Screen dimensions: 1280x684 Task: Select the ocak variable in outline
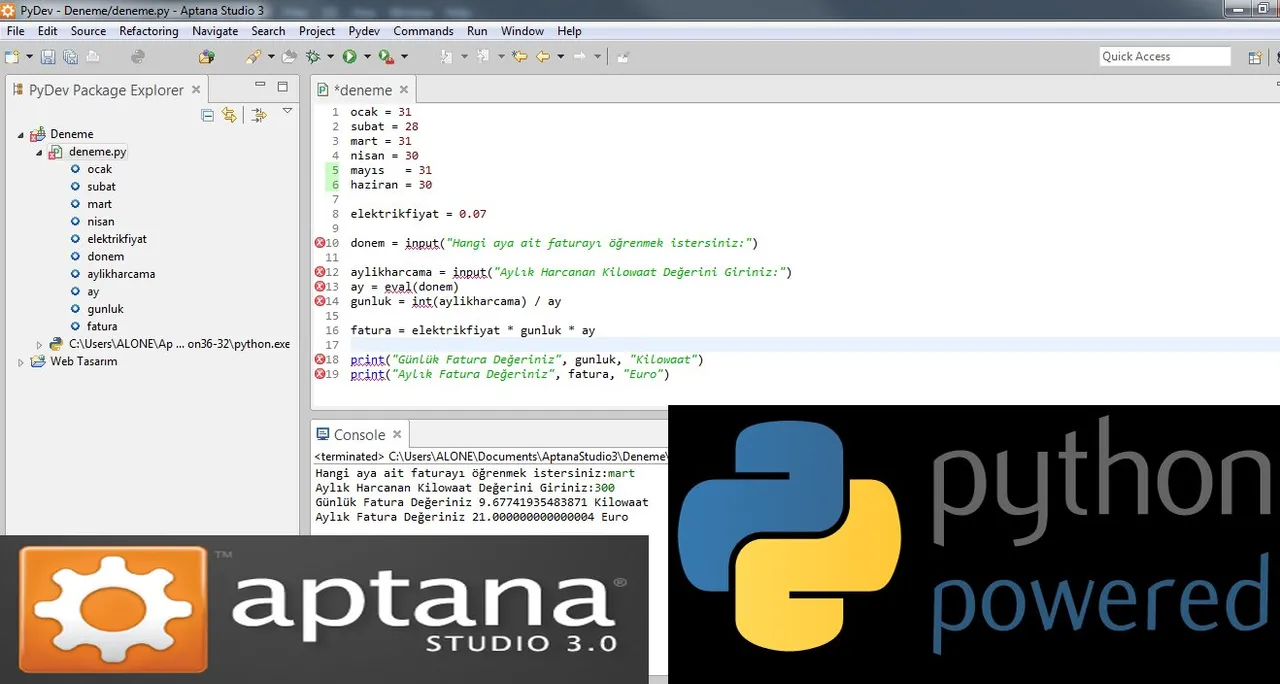pos(100,169)
